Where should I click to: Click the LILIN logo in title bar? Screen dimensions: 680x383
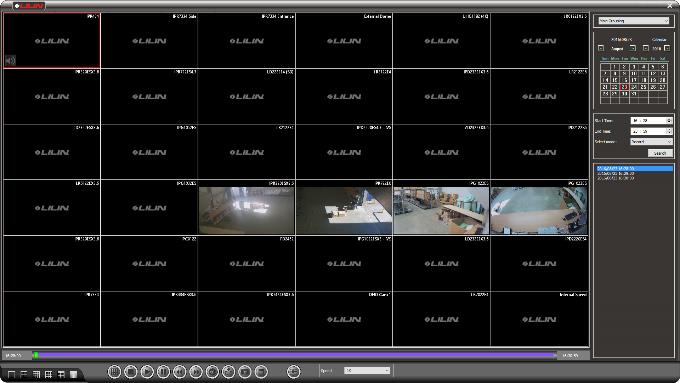pos(29,6)
